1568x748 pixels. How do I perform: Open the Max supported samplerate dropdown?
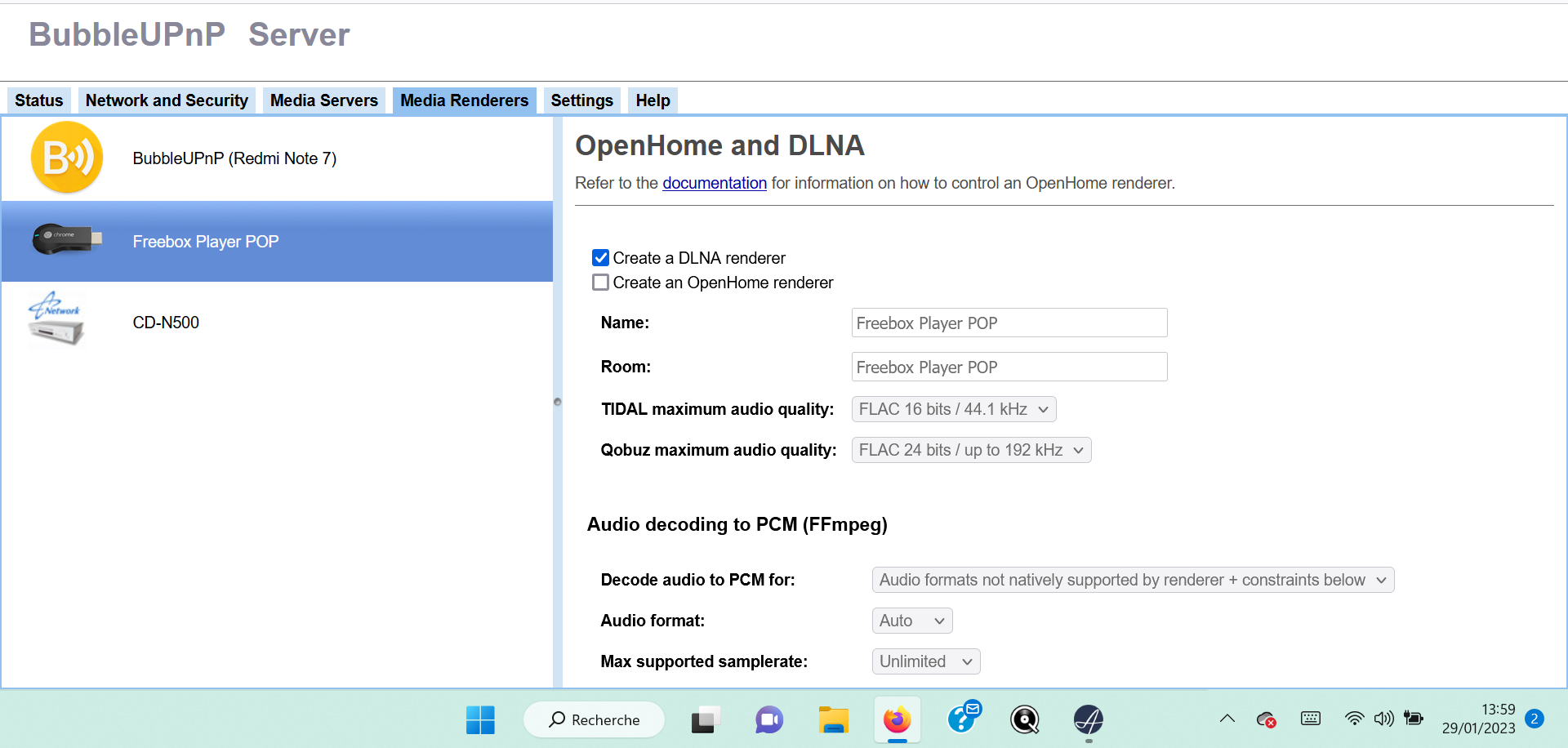tap(926, 661)
